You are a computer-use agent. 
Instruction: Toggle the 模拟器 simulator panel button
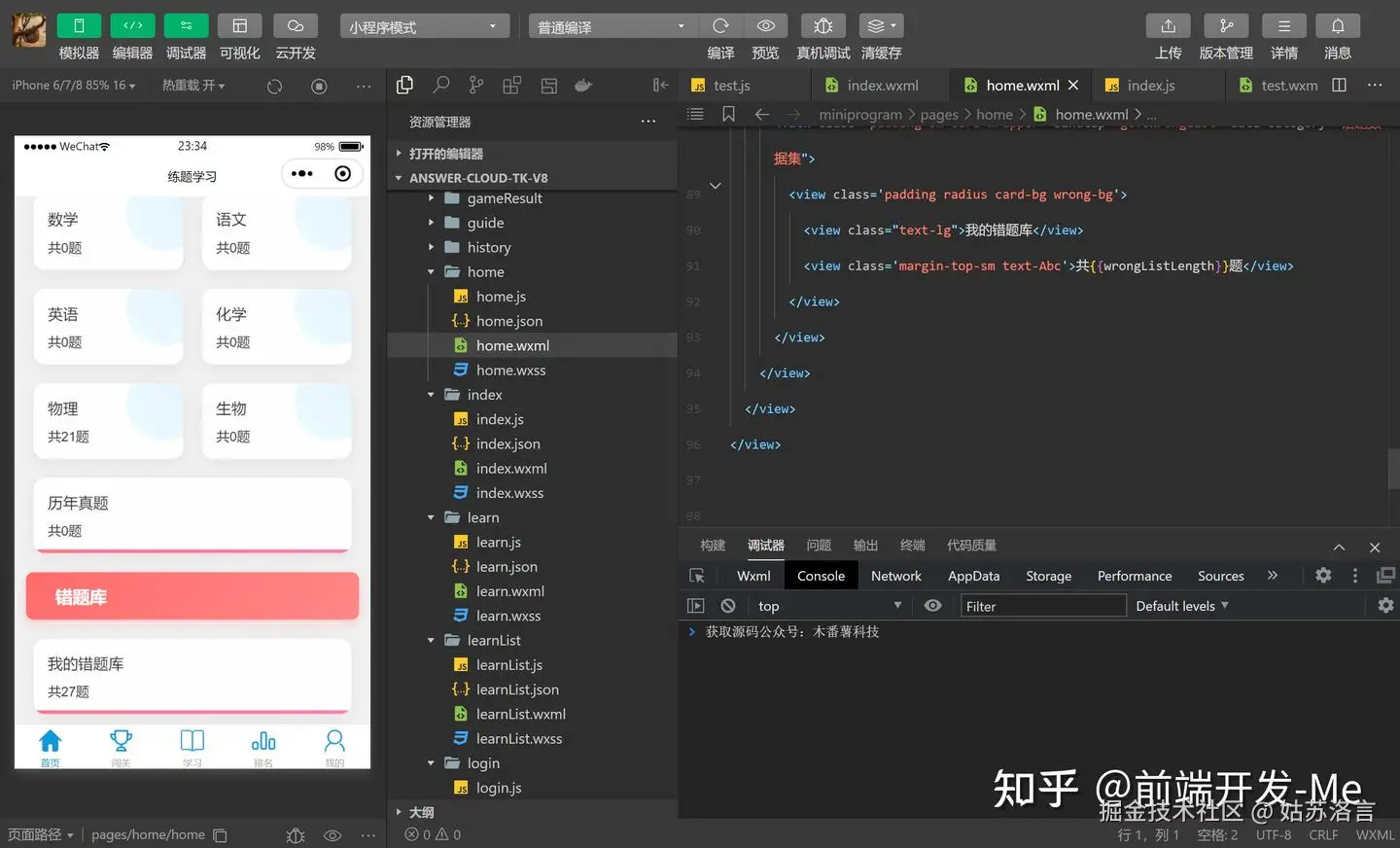click(x=79, y=26)
